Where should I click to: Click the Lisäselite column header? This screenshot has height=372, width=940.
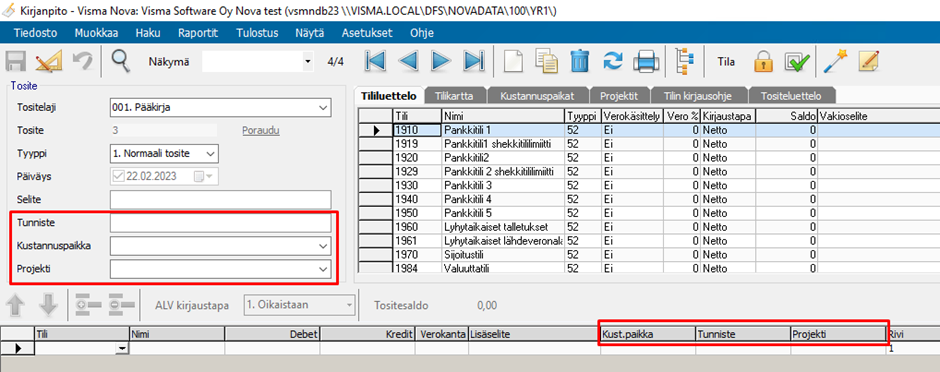(x=534, y=334)
